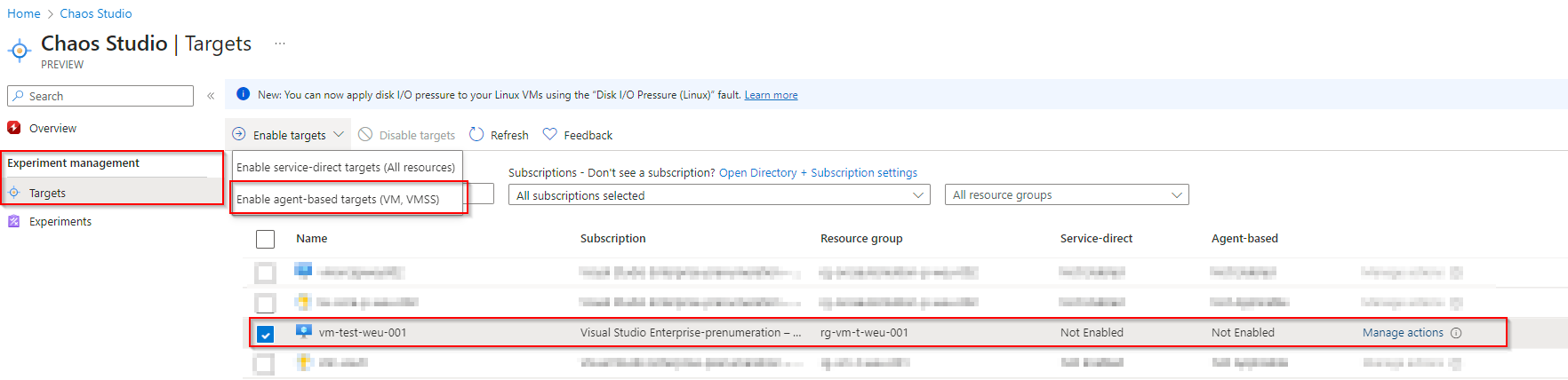Choose Enable service-direct targets (All resources)
This screenshot has height=380, width=1568.
click(x=346, y=167)
